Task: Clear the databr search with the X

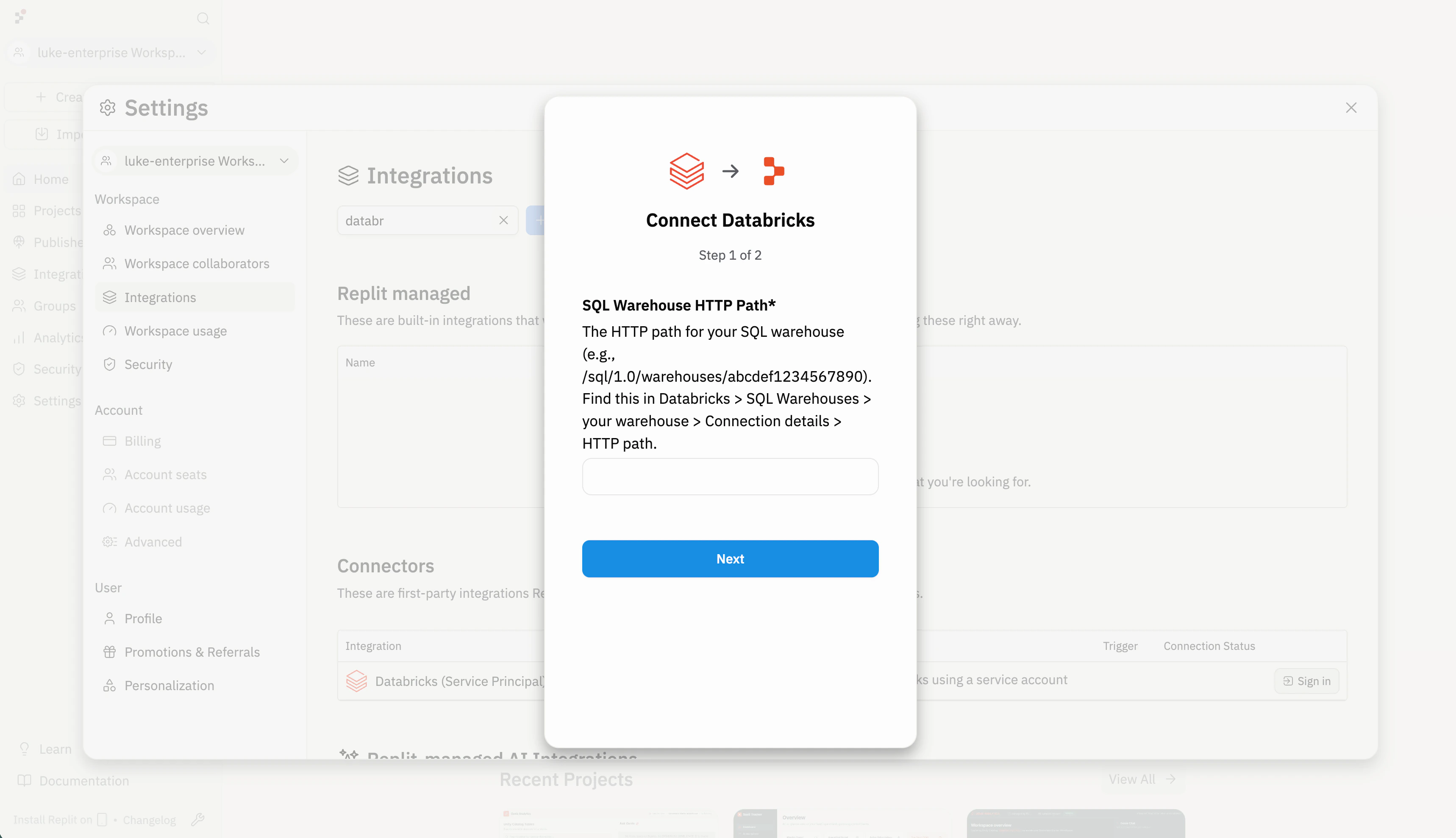Action: coord(503,220)
